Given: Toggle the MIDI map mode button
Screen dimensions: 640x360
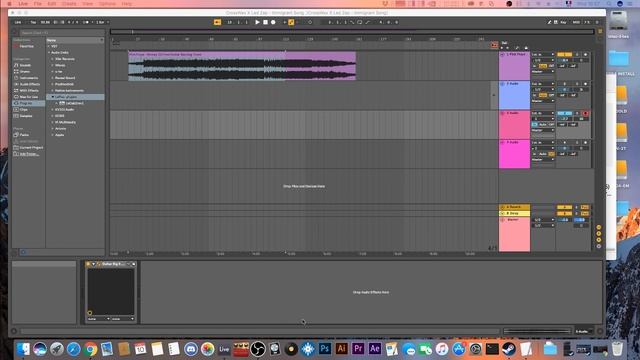Looking at the screenshot, I should coord(576,22).
